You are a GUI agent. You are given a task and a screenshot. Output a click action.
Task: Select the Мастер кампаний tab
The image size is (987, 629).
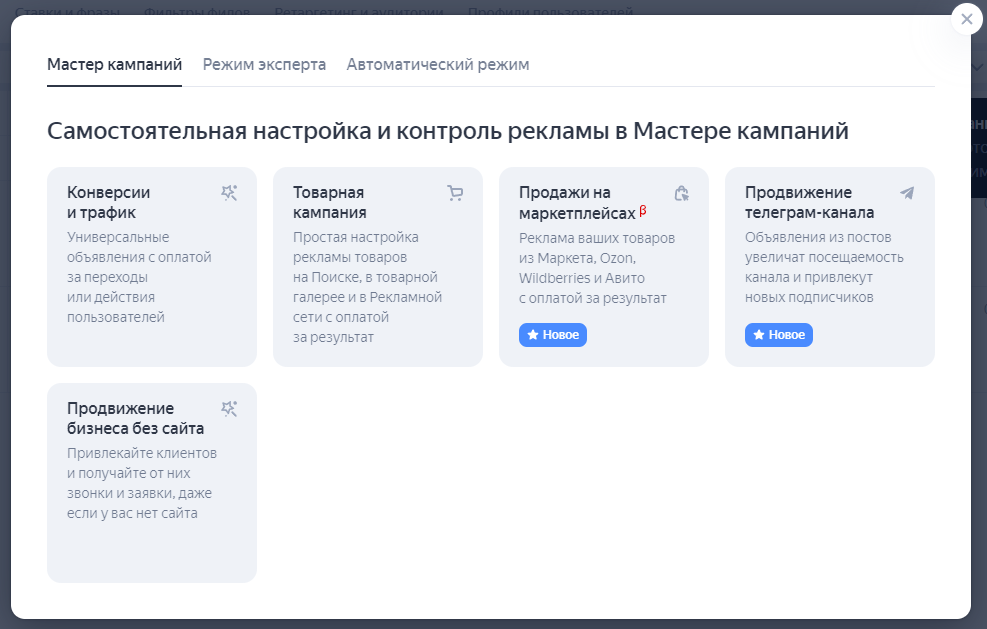(113, 63)
